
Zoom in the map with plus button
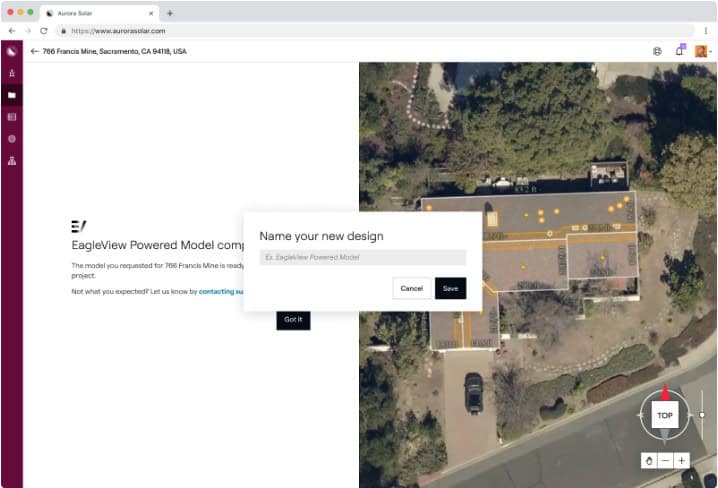click(681, 461)
